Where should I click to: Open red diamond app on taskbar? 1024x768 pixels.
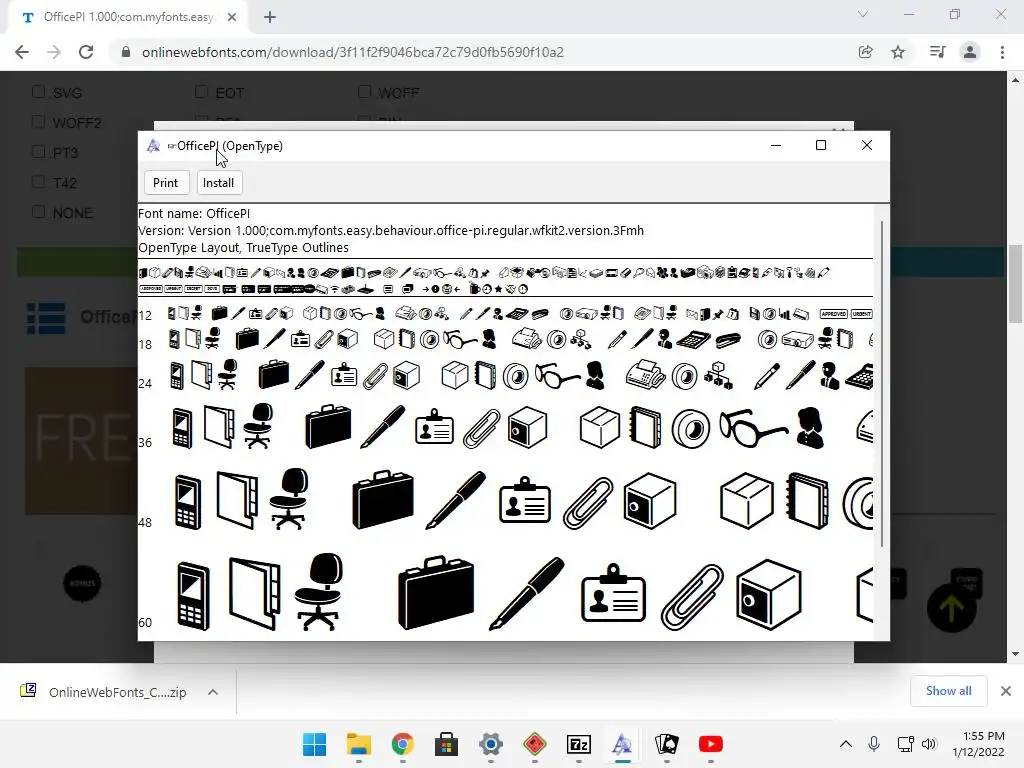point(535,744)
